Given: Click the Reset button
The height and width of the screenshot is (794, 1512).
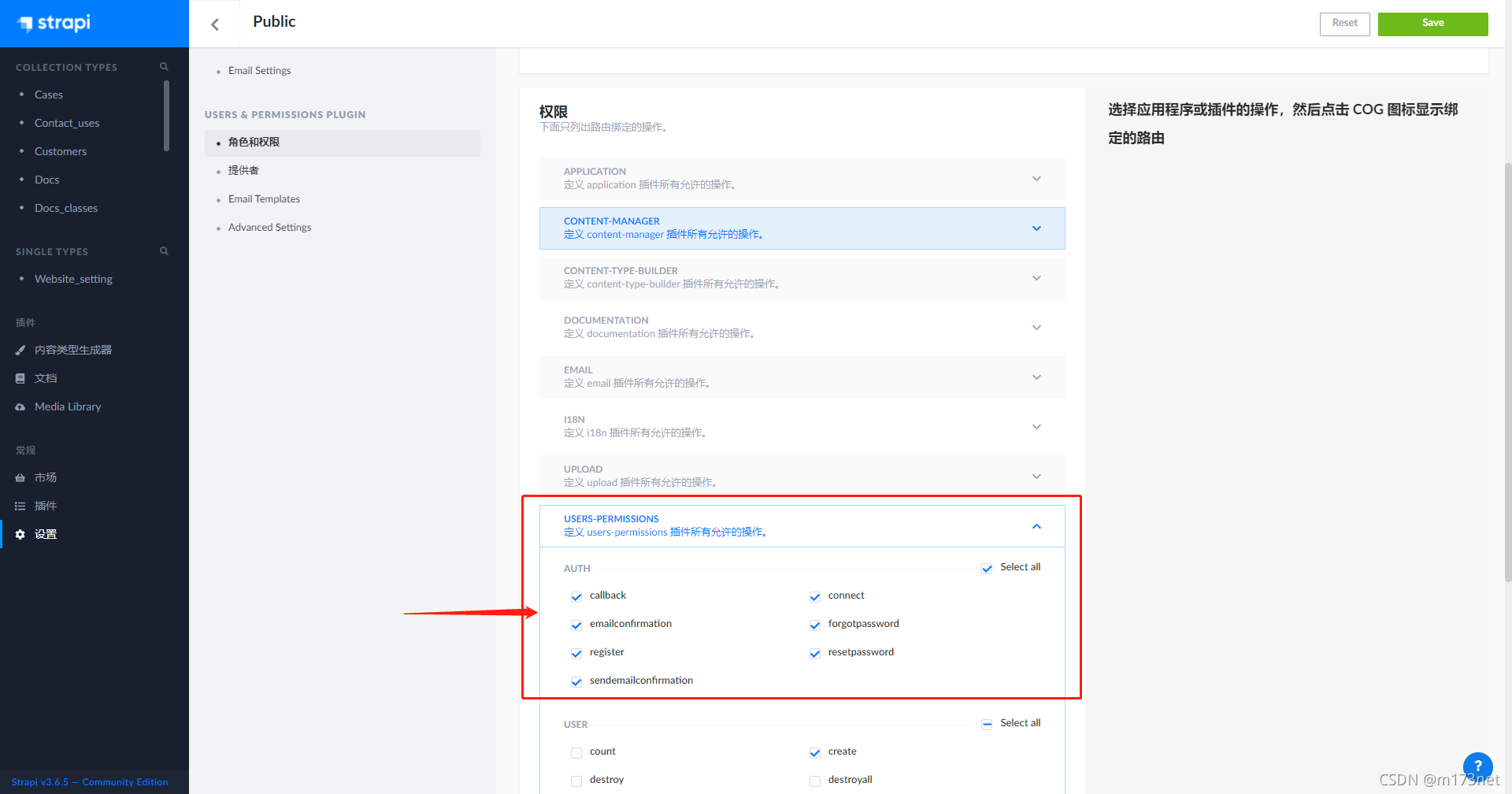Looking at the screenshot, I should click(1344, 24).
